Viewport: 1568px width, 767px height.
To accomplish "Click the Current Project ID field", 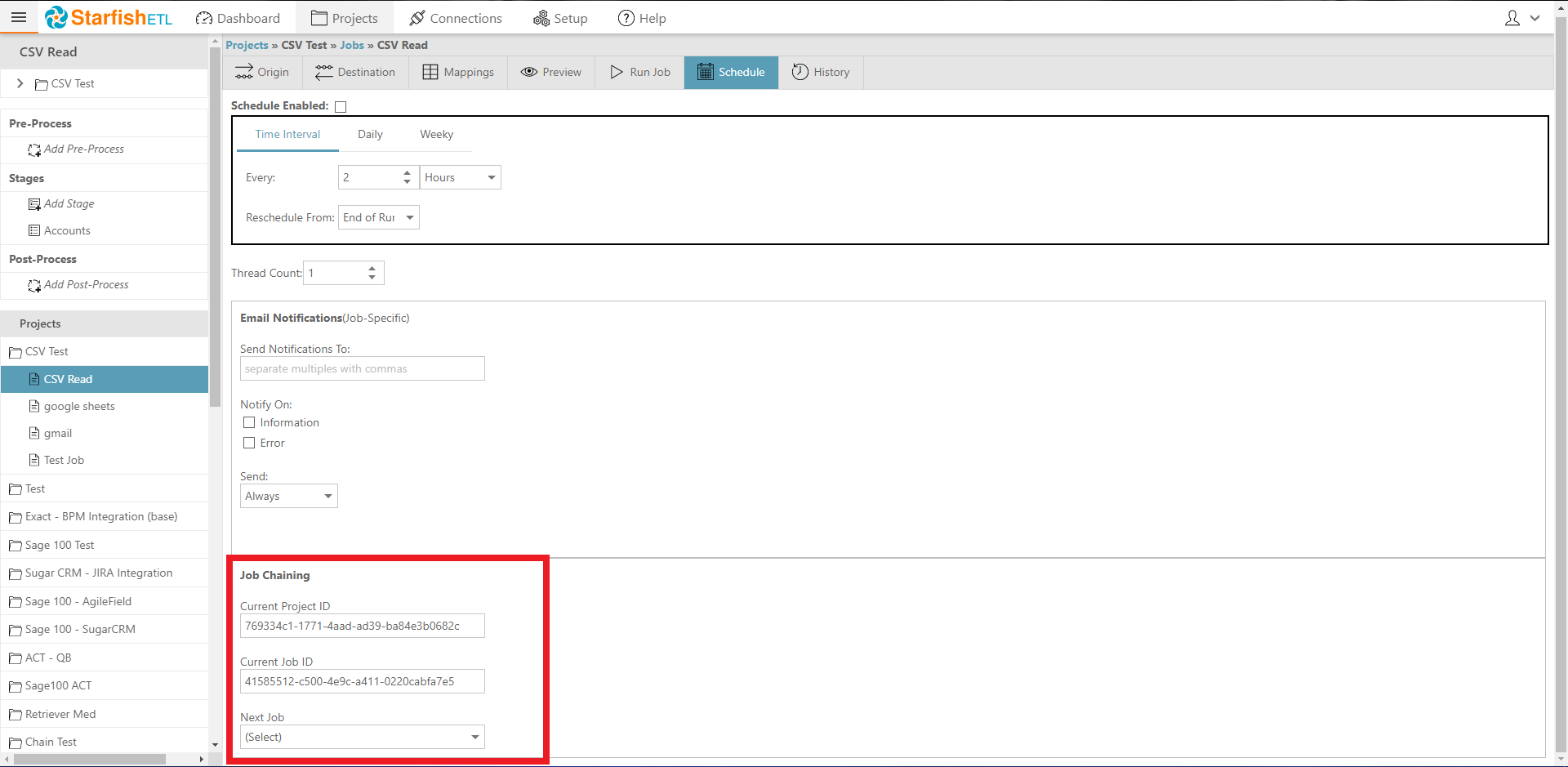I will point(363,626).
